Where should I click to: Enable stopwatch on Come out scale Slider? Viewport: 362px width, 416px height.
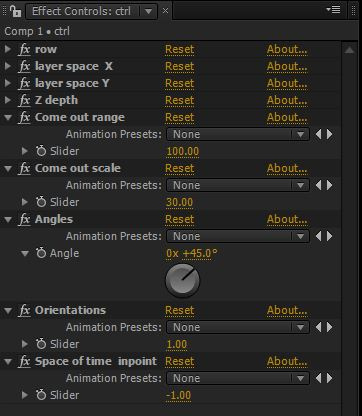[x=41, y=202]
